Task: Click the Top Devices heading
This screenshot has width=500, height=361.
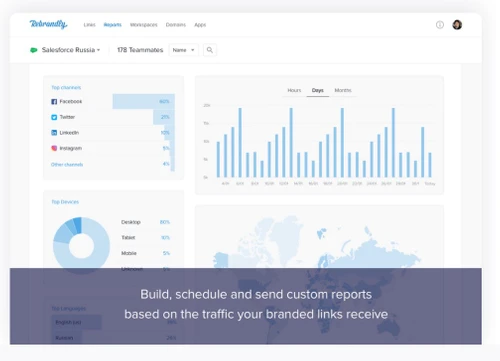Action: click(x=65, y=202)
